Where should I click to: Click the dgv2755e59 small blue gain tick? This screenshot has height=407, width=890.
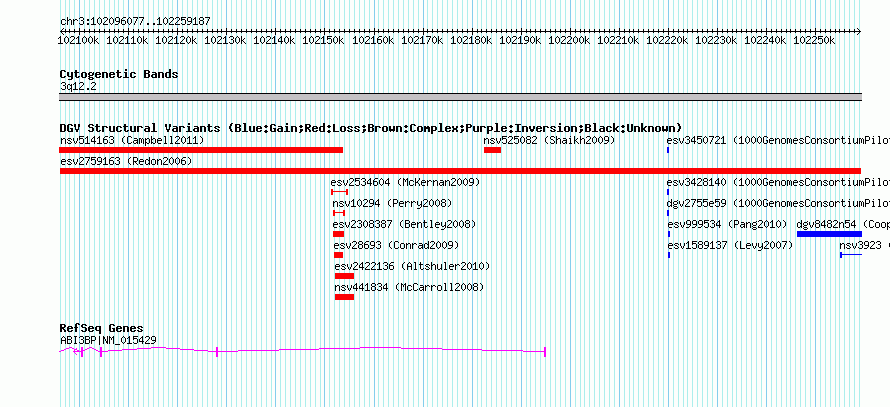point(668,213)
